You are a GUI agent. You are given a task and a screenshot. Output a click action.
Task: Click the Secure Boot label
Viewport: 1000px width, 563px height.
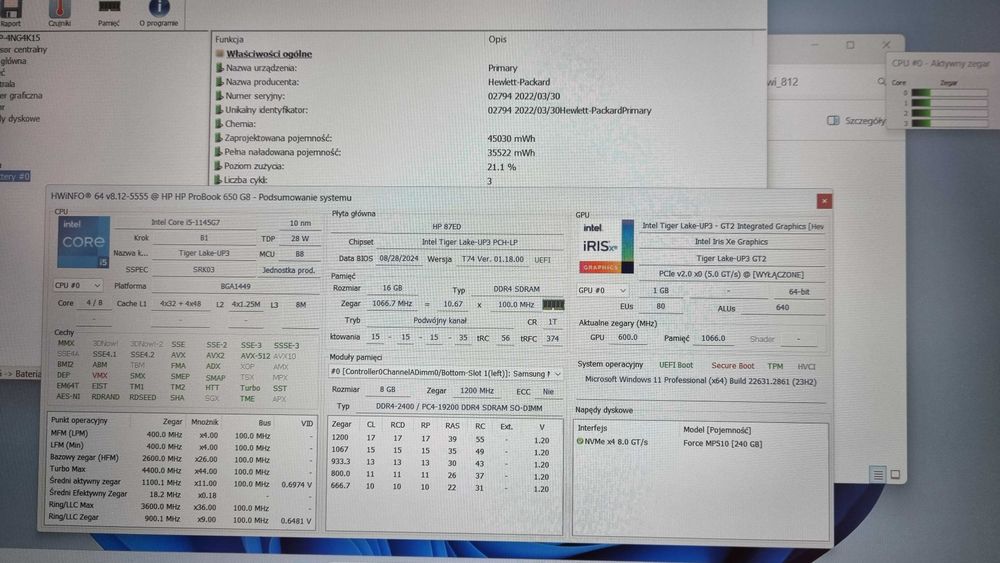pyautogui.click(x=732, y=366)
